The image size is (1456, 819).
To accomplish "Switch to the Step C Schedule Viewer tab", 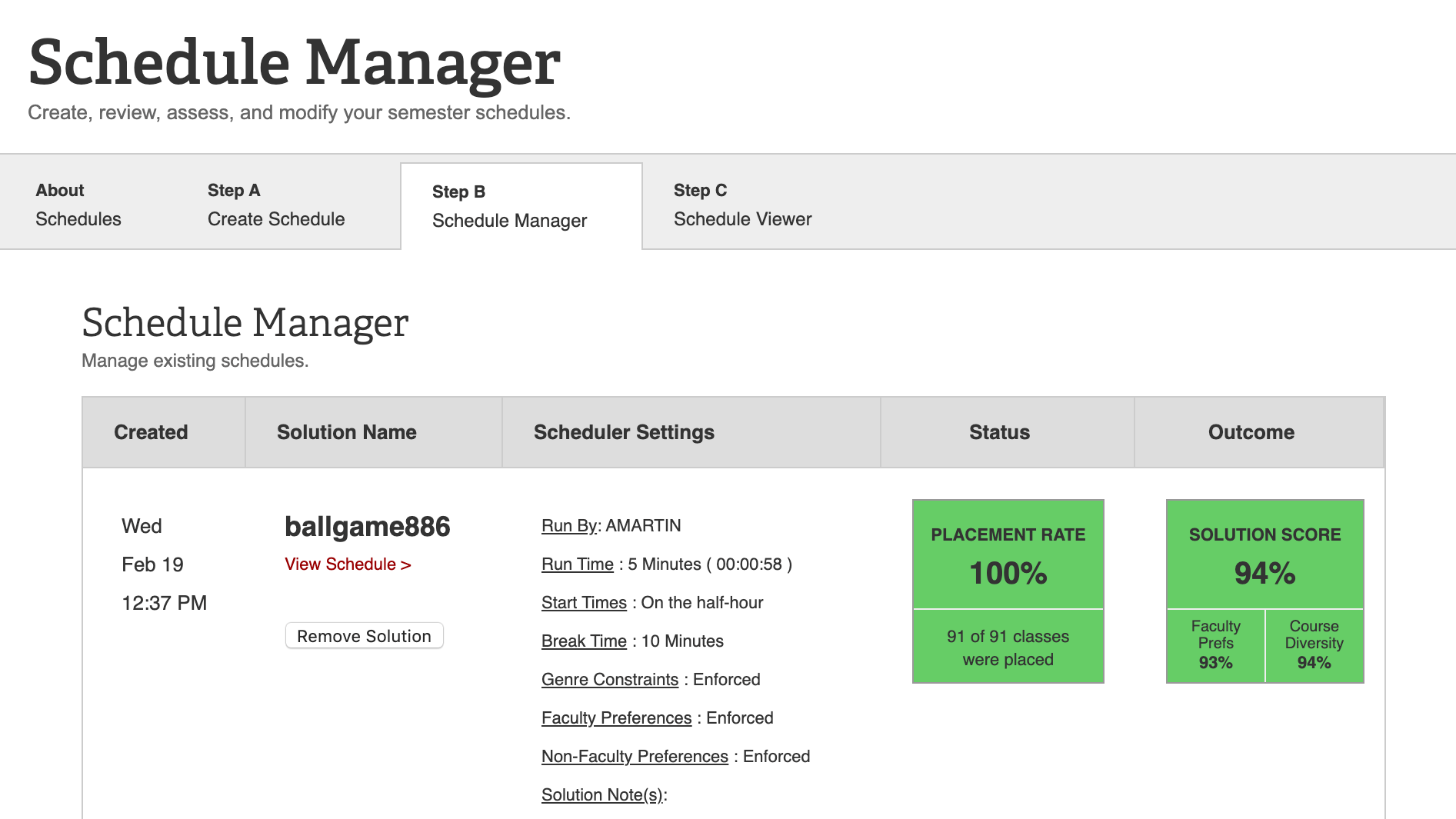I will [741, 204].
